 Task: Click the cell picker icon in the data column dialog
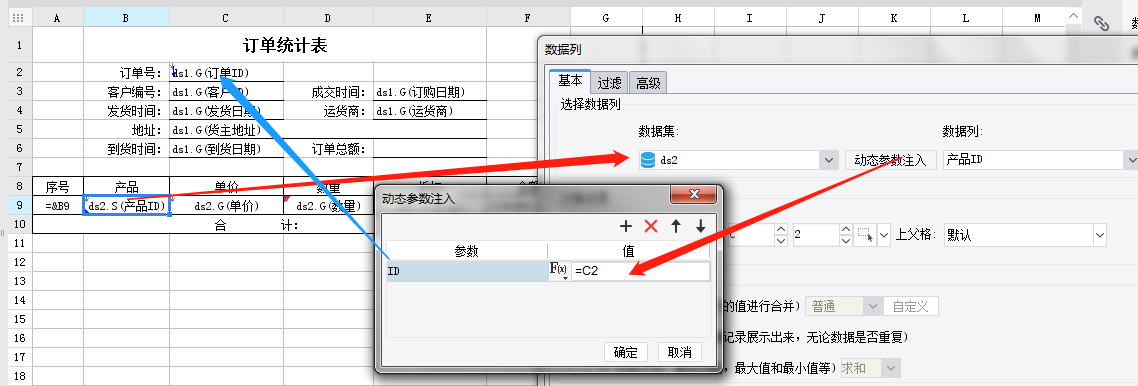point(865,234)
